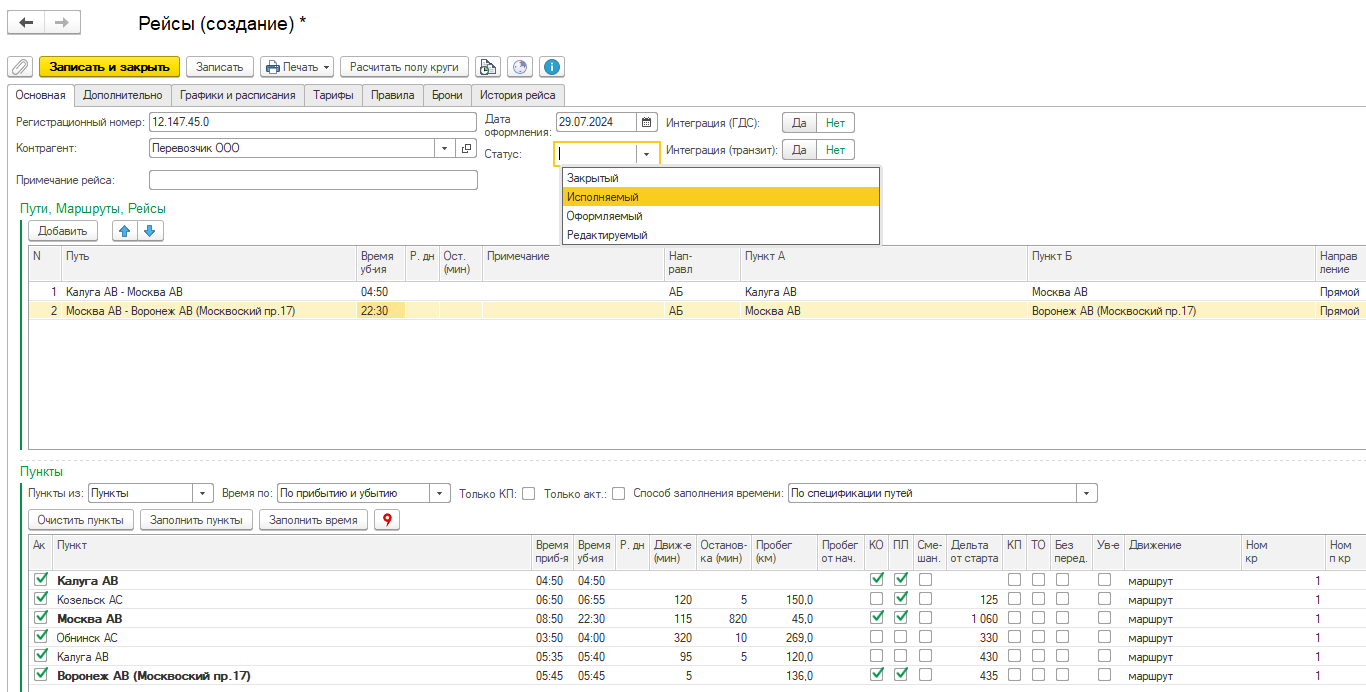
Task: Open the Способ заполнения времени dropdown
Action: 1086,493
